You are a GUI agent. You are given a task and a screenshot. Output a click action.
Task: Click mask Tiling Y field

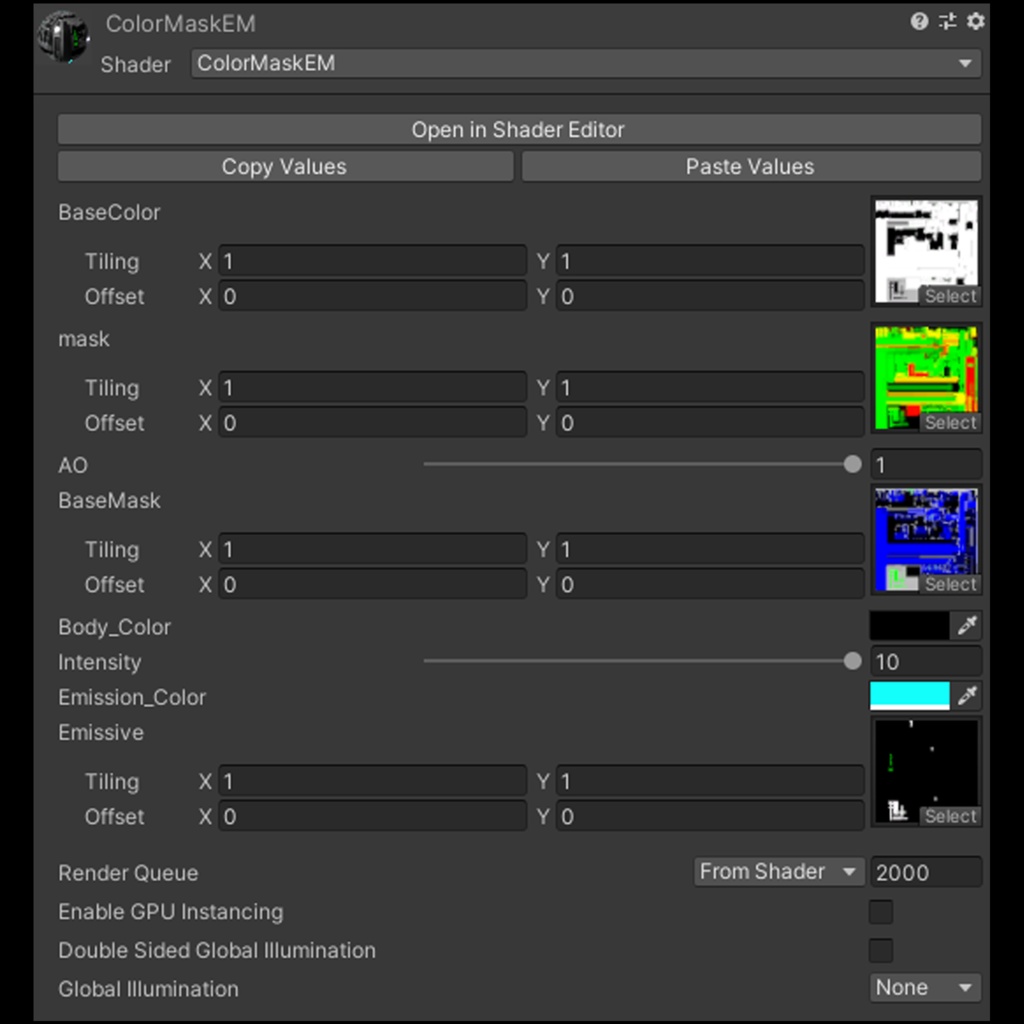coord(710,388)
